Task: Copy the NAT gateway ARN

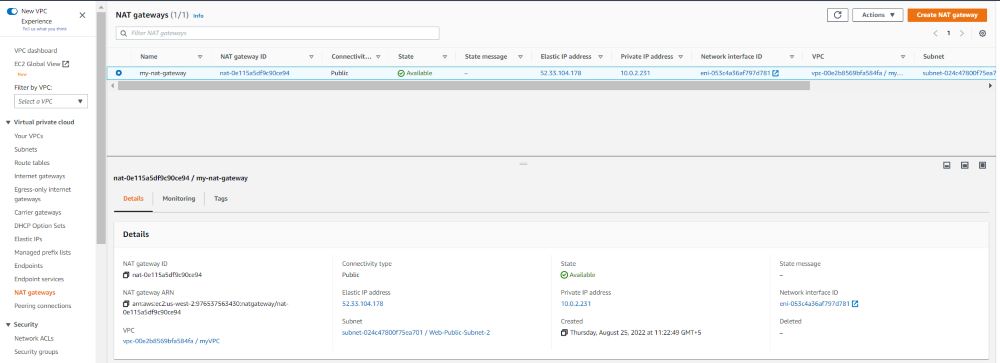Action: 126,304
